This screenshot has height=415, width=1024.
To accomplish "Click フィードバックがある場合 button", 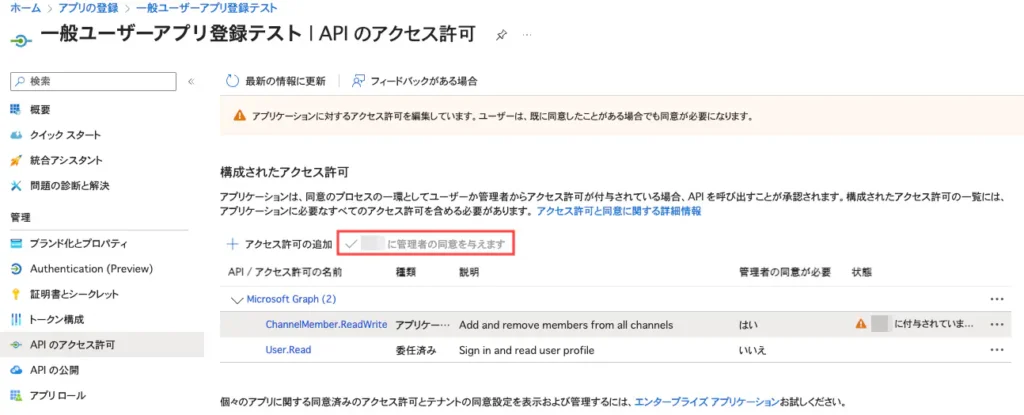I will click(424, 81).
